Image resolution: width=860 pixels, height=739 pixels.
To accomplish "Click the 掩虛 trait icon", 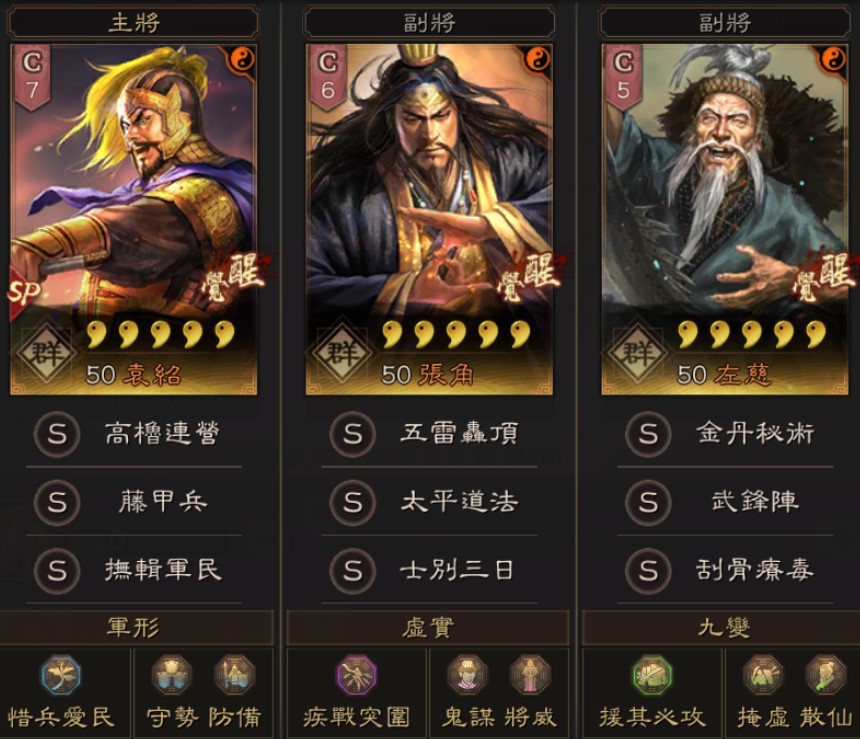I will (763, 675).
